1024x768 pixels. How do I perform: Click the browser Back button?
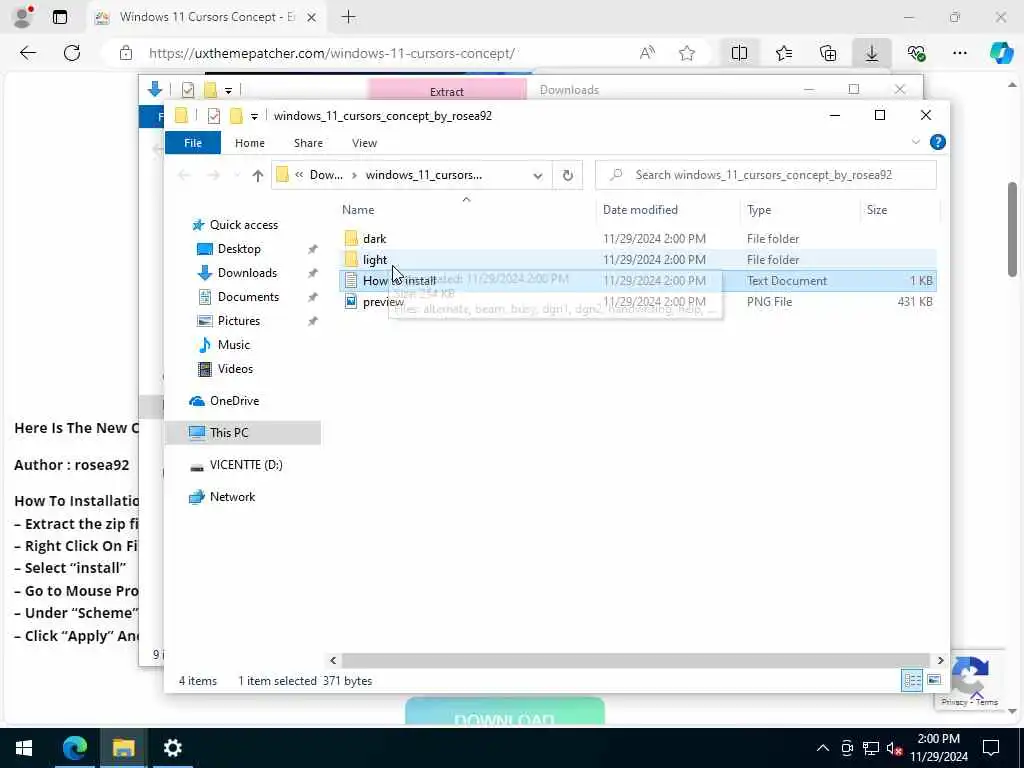coord(27,54)
